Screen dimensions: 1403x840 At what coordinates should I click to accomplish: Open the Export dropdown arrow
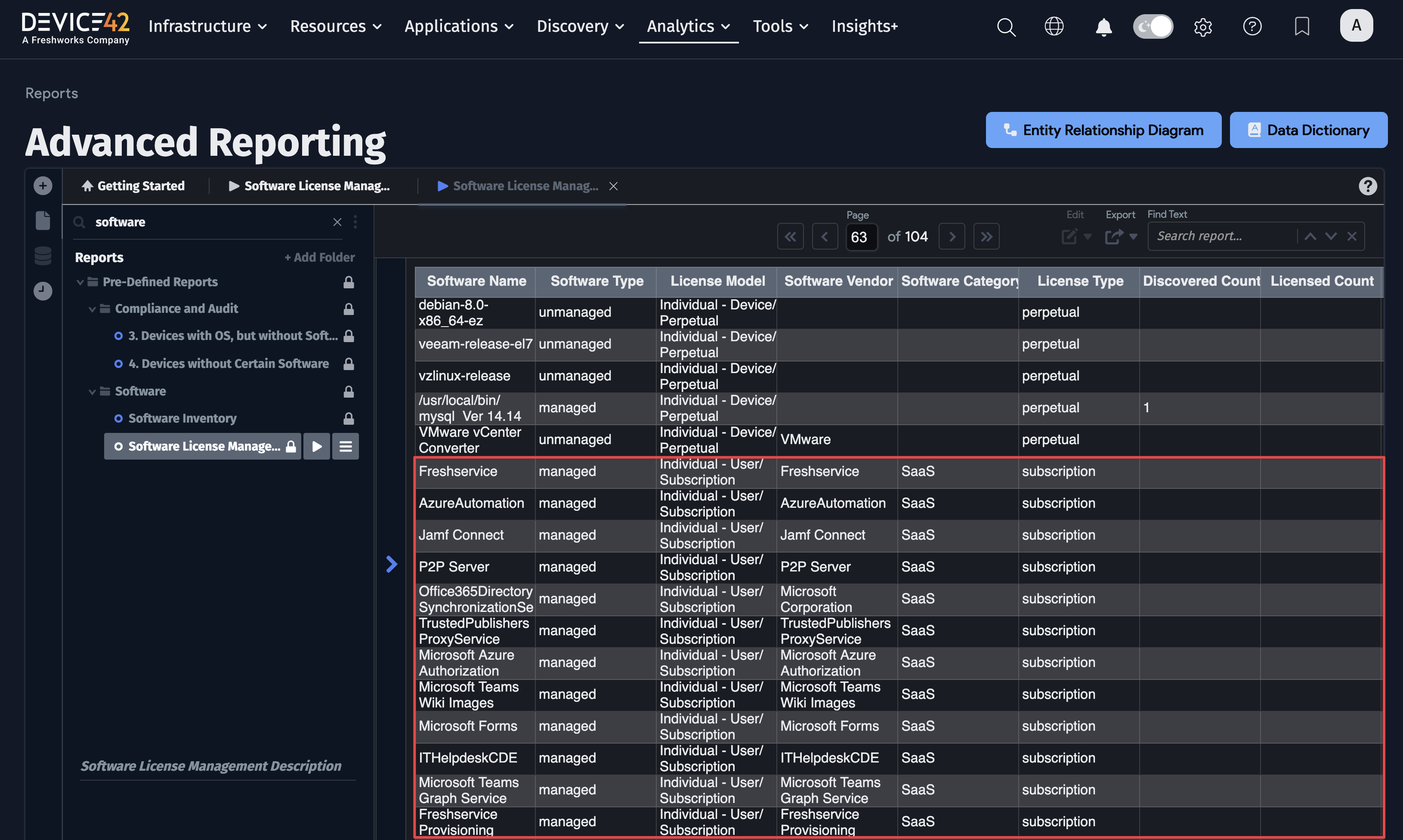1134,238
